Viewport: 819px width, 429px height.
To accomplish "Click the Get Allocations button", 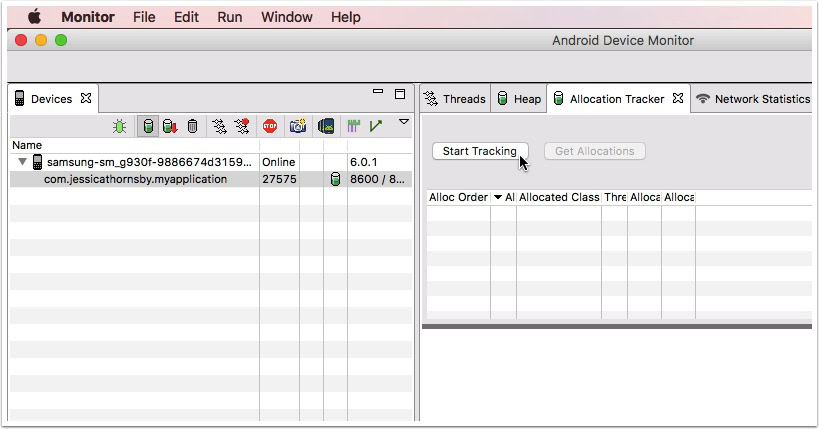I will point(594,151).
